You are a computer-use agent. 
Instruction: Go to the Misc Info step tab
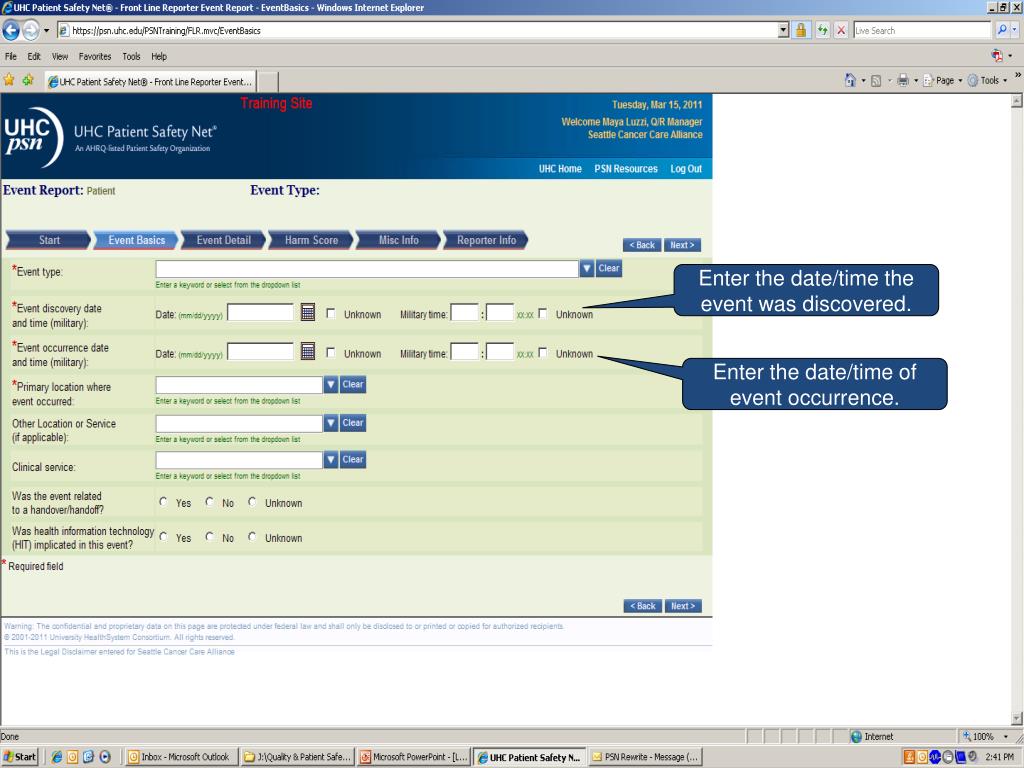tap(398, 240)
